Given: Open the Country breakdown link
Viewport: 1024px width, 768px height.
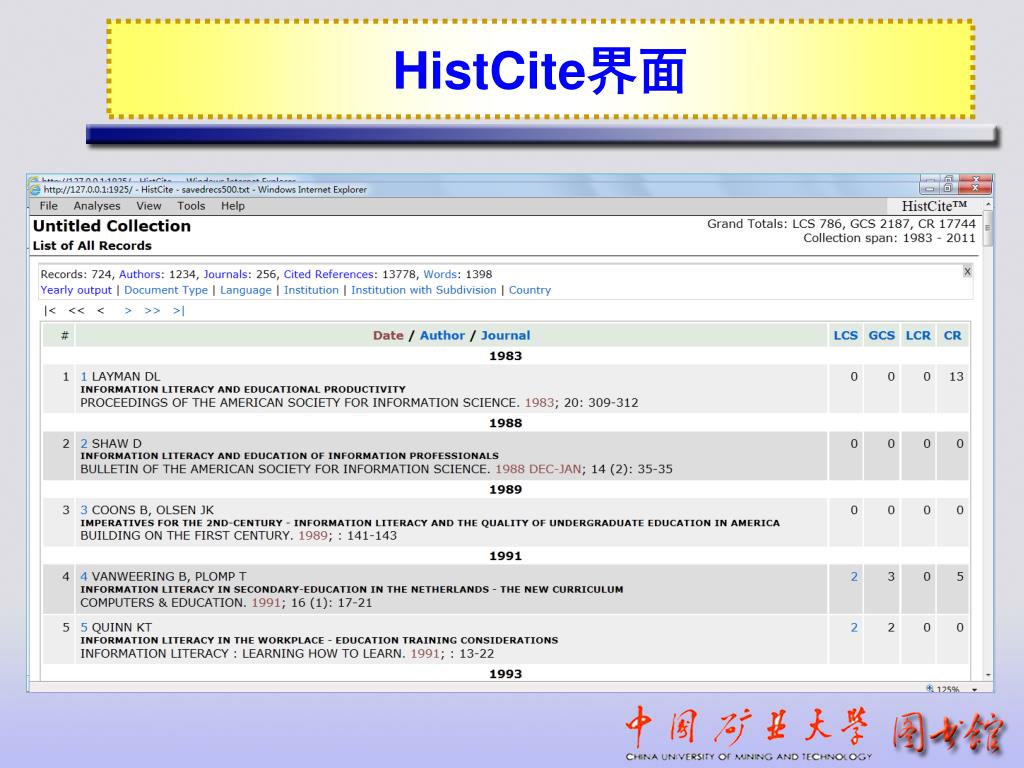Looking at the screenshot, I should [530, 290].
